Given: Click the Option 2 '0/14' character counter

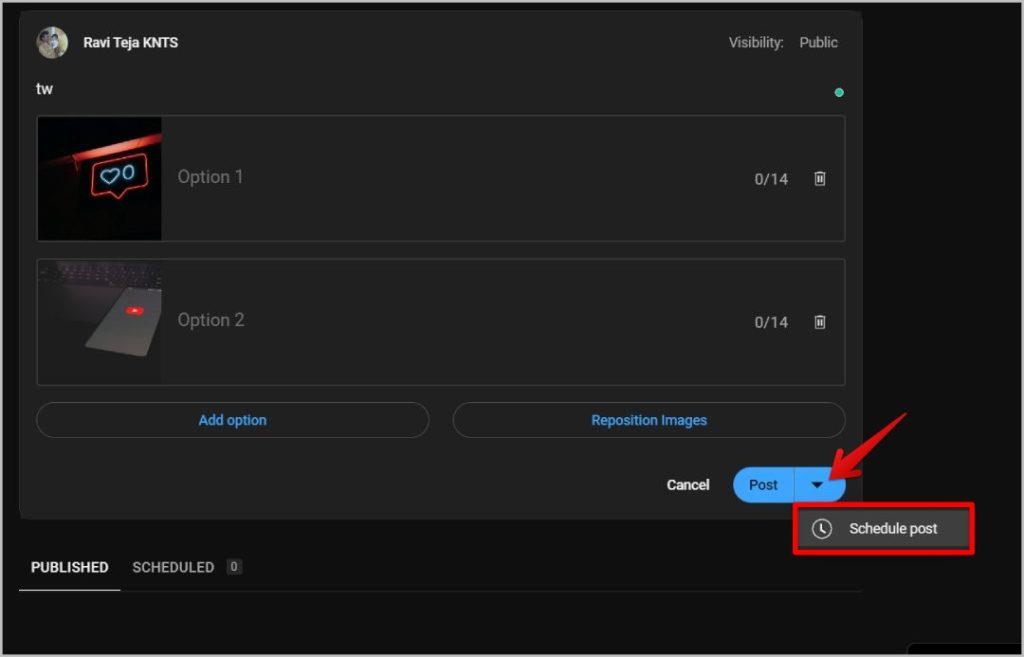Looking at the screenshot, I should (x=771, y=322).
